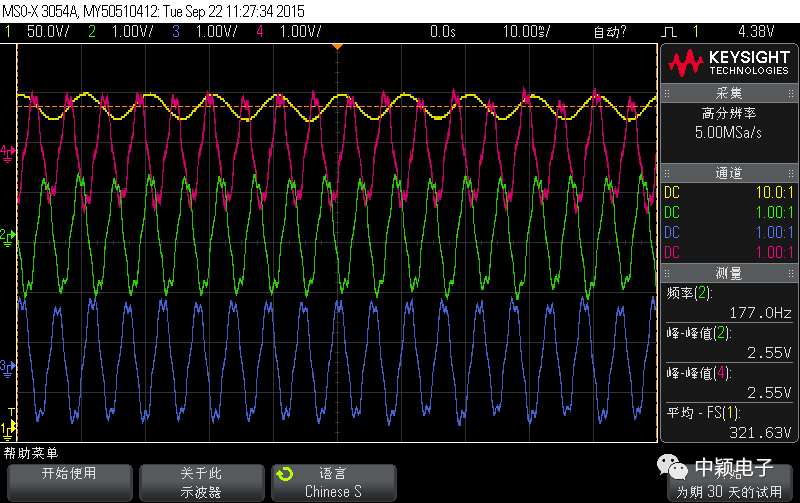Click the channel 2 ground marker

click(7, 237)
